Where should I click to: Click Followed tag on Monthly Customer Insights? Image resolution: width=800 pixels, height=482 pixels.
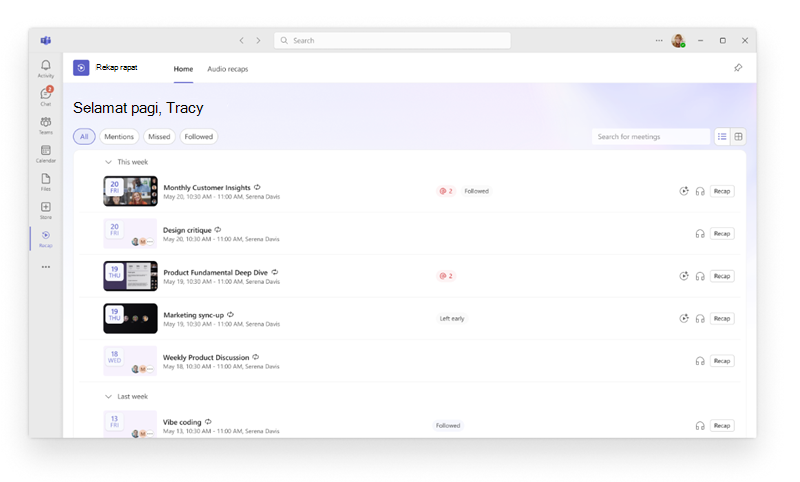pos(477,191)
